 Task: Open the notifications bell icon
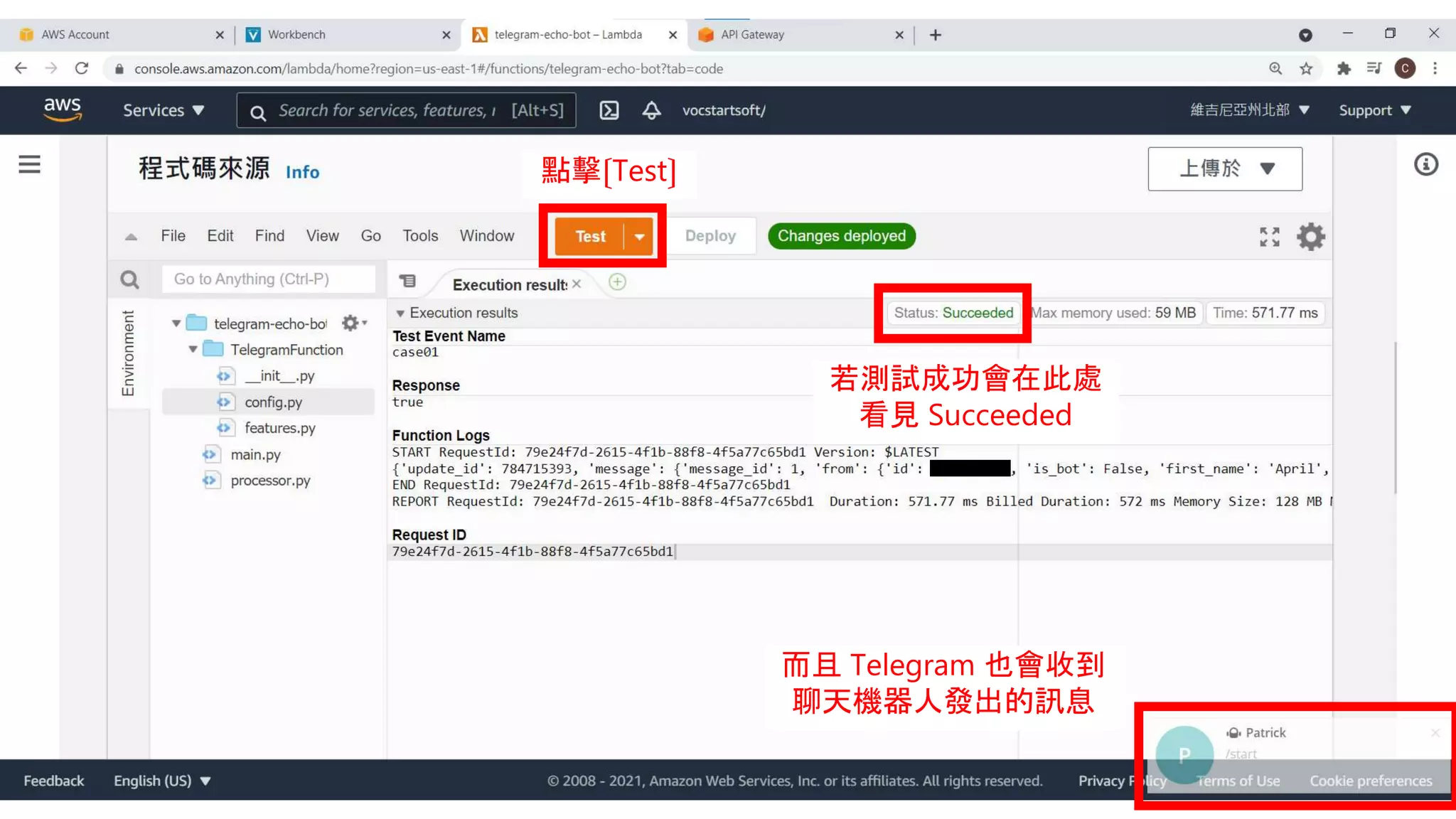[651, 110]
